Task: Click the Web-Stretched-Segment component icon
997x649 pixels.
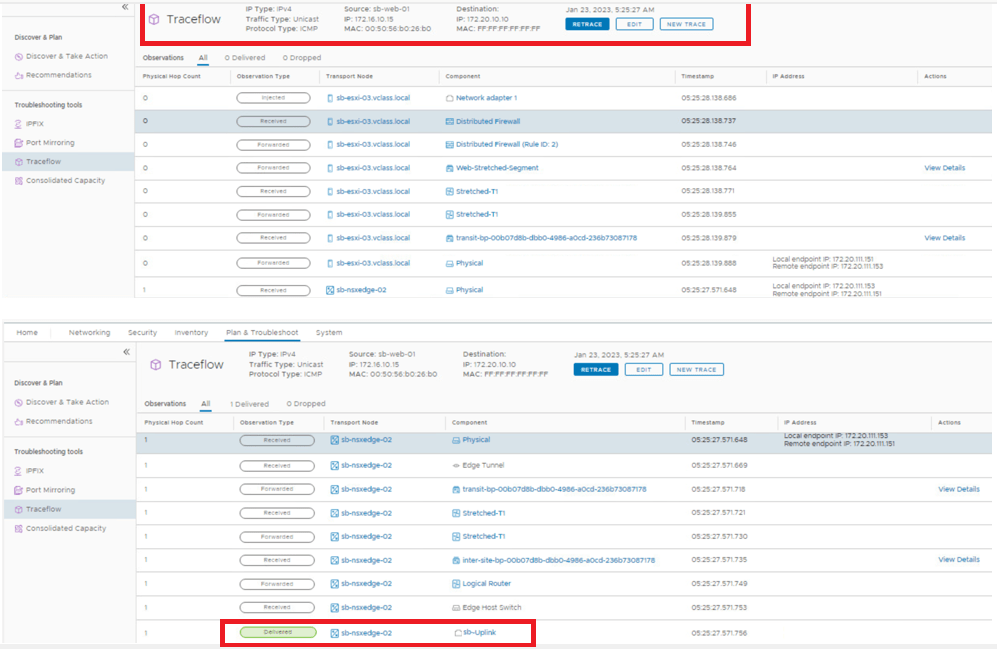Action: coord(449,168)
